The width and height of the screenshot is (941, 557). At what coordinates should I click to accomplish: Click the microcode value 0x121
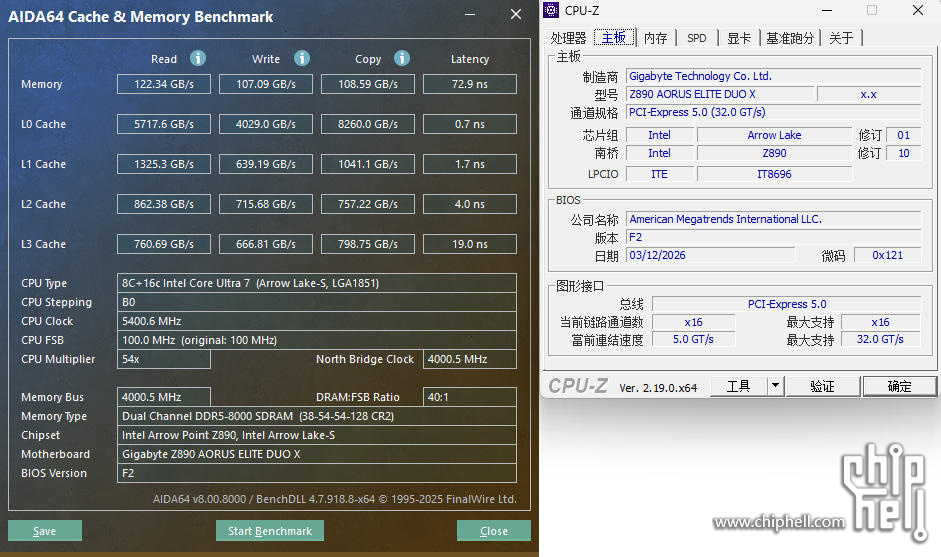[x=887, y=255]
